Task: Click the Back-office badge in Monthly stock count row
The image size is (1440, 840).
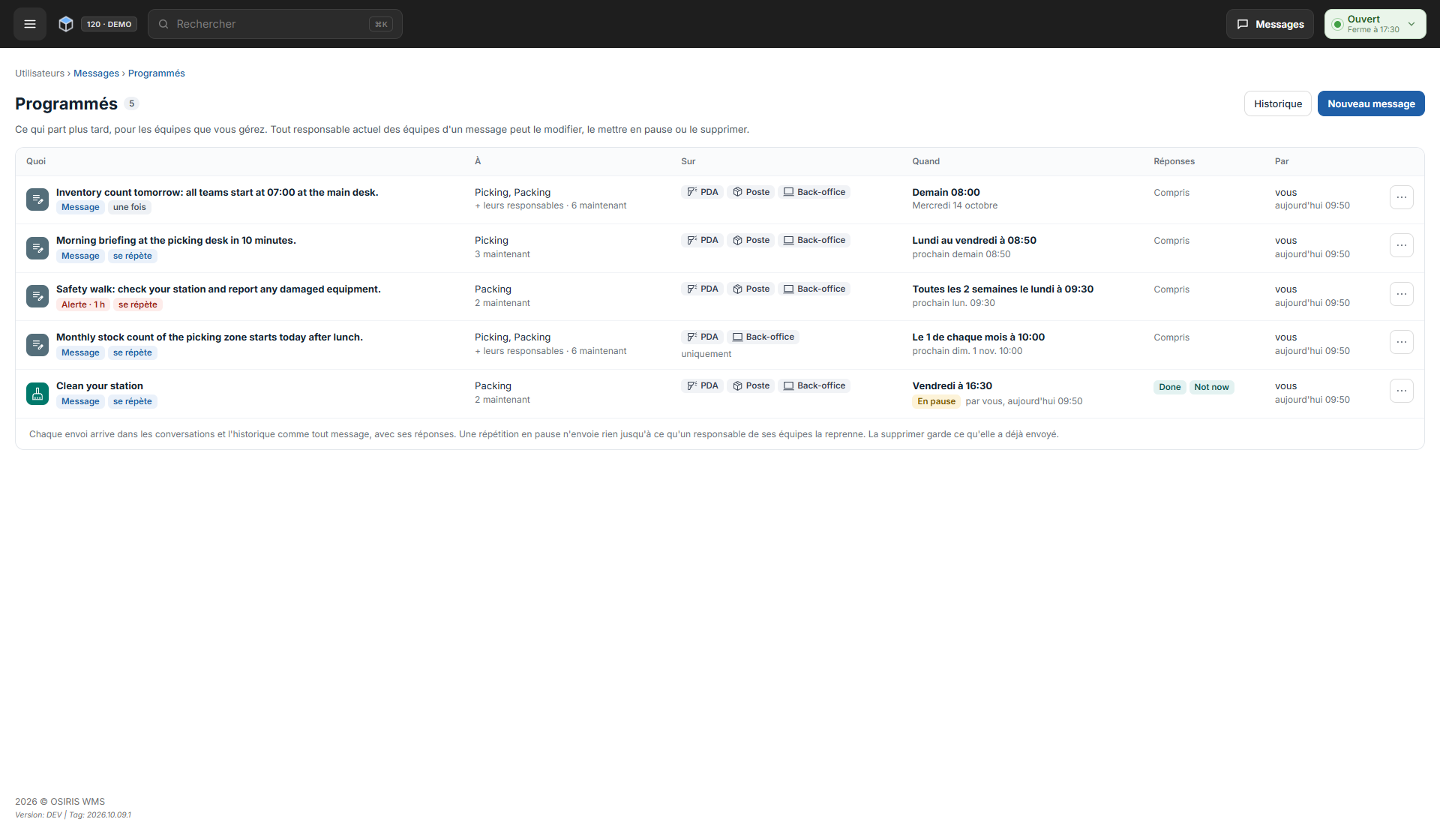Action: (x=763, y=337)
